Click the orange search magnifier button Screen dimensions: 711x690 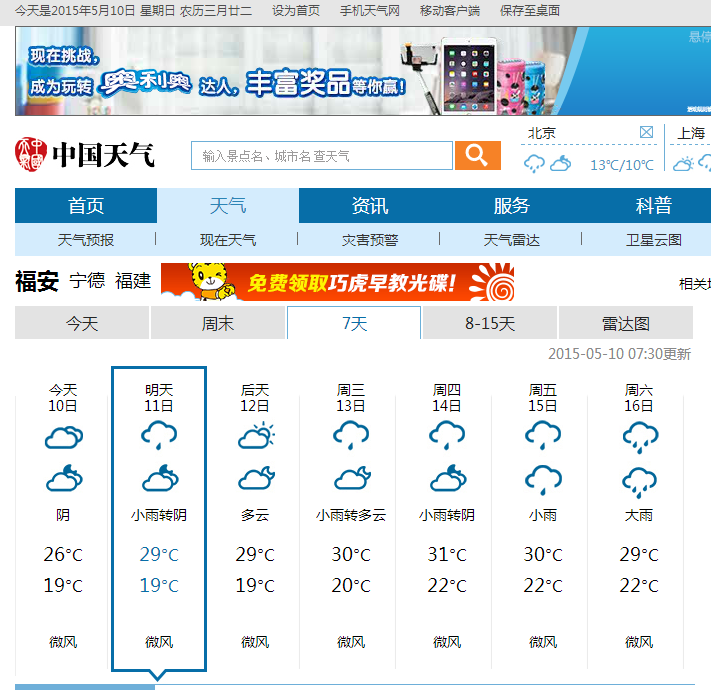coord(477,155)
